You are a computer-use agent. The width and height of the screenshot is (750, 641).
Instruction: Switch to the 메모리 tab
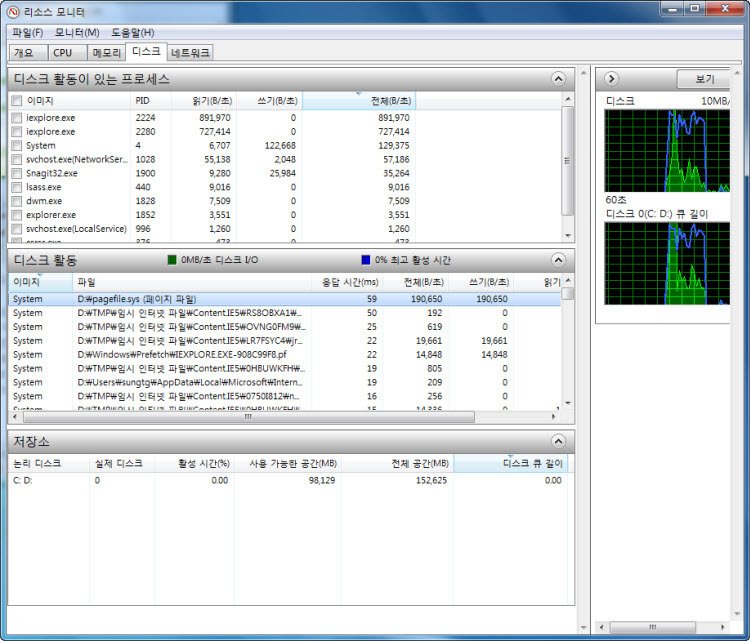(107, 52)
